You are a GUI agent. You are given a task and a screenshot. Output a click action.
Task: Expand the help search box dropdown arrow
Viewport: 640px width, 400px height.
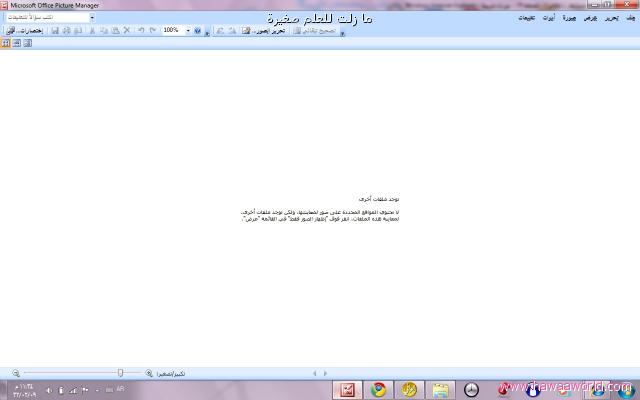[x=92, y=17]
